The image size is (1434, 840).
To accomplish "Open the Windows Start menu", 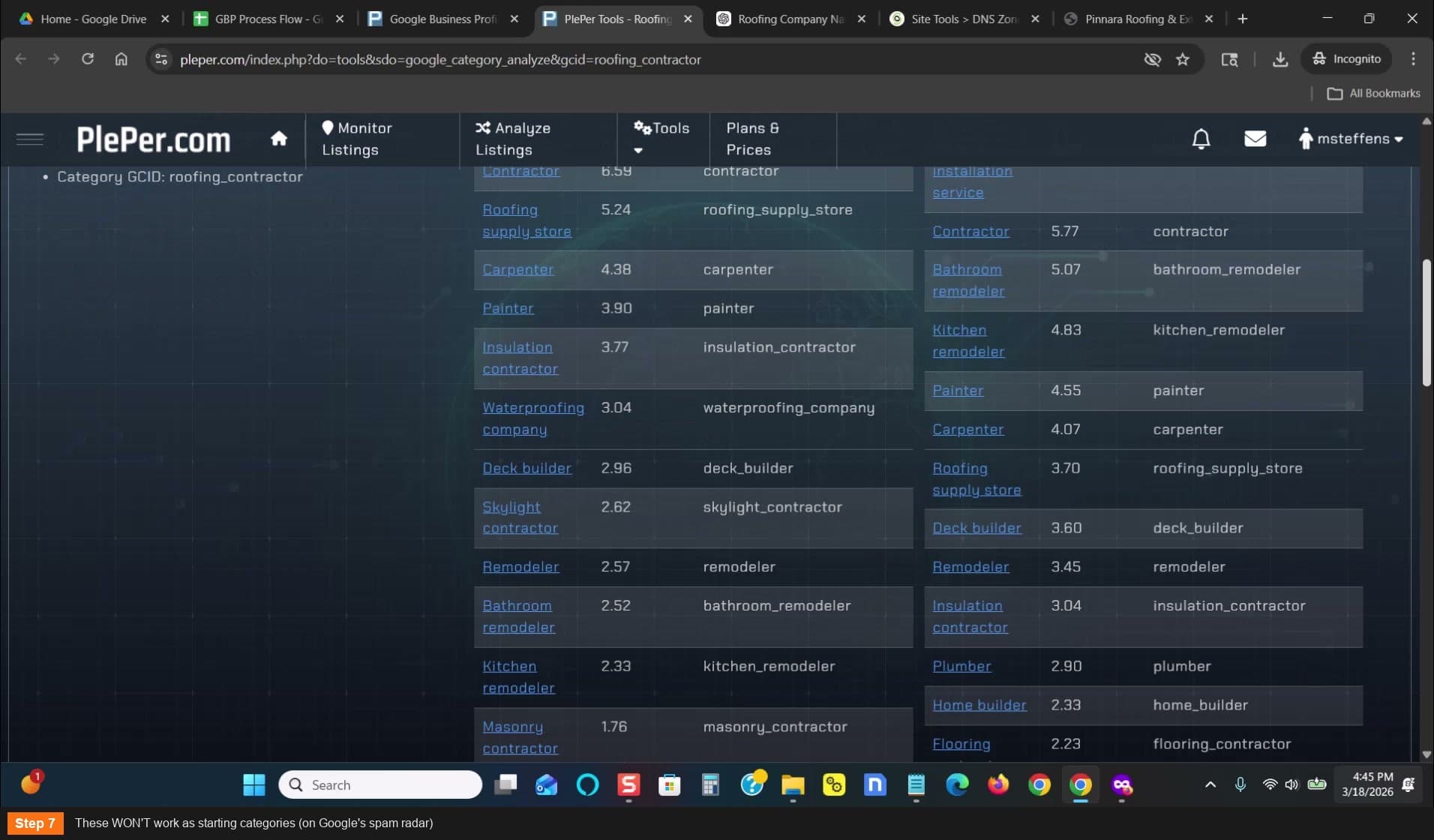I will 254,784.
